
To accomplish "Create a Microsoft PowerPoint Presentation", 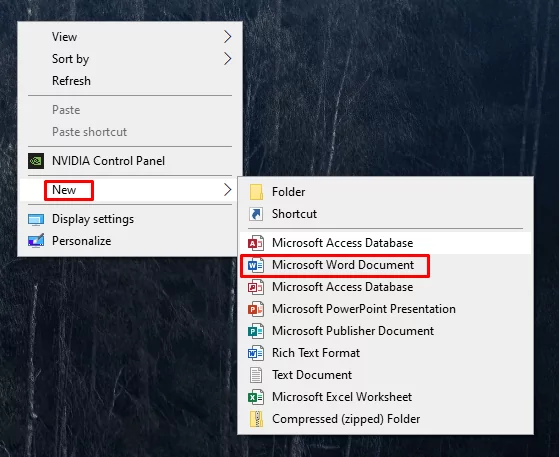I will coord(385,309).
